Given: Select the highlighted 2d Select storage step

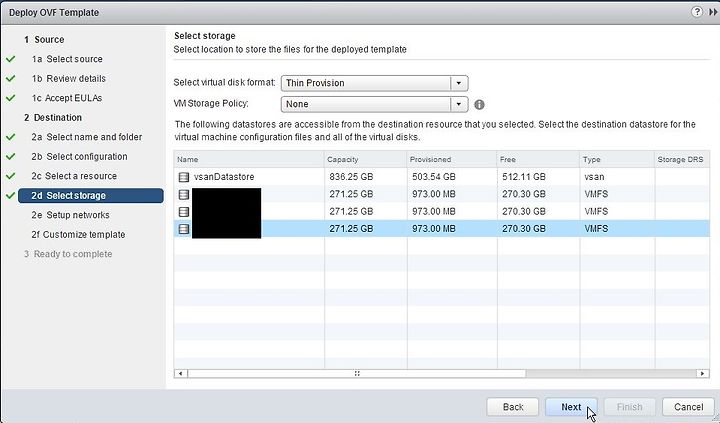Looking at the screenshot, I should [90, 196].
